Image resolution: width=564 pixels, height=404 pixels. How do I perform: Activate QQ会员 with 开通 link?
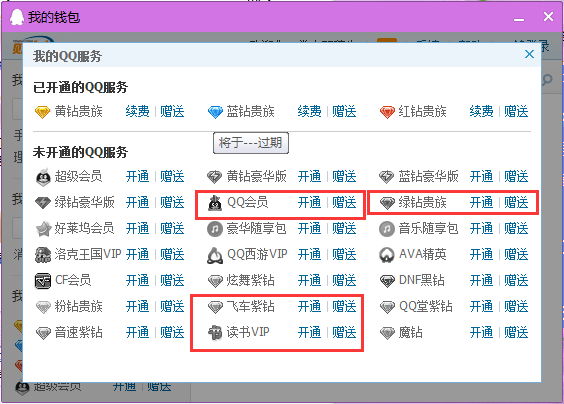click(309, 203)
